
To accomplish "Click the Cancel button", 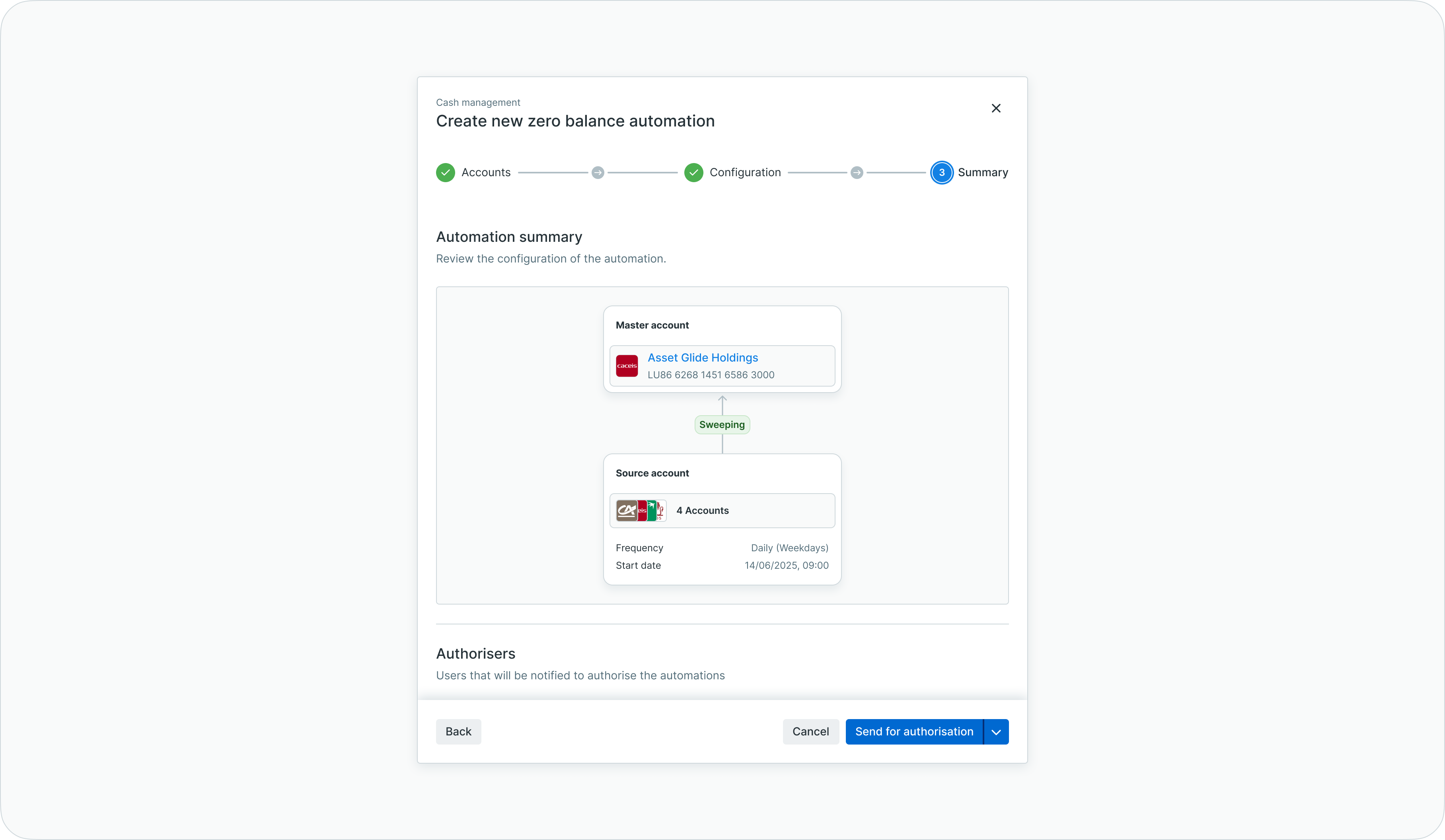I will 810,732.
